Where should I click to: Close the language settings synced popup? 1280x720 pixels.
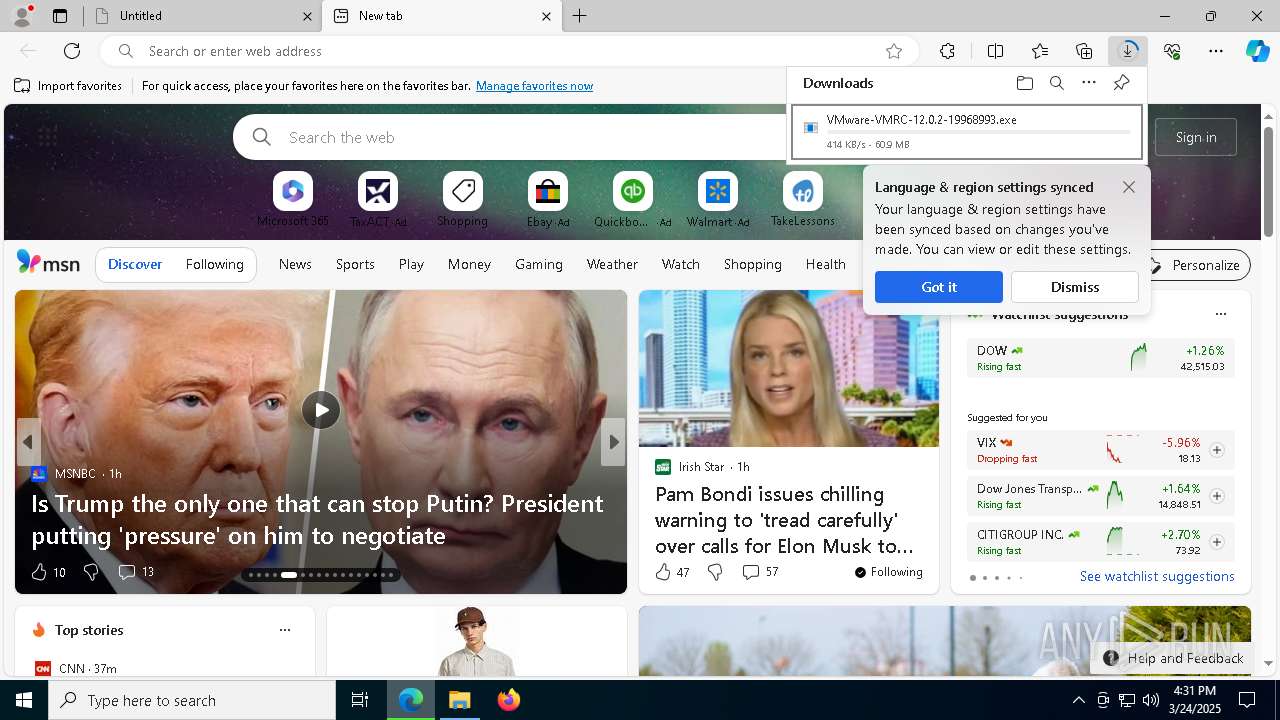pos(1129,187)
